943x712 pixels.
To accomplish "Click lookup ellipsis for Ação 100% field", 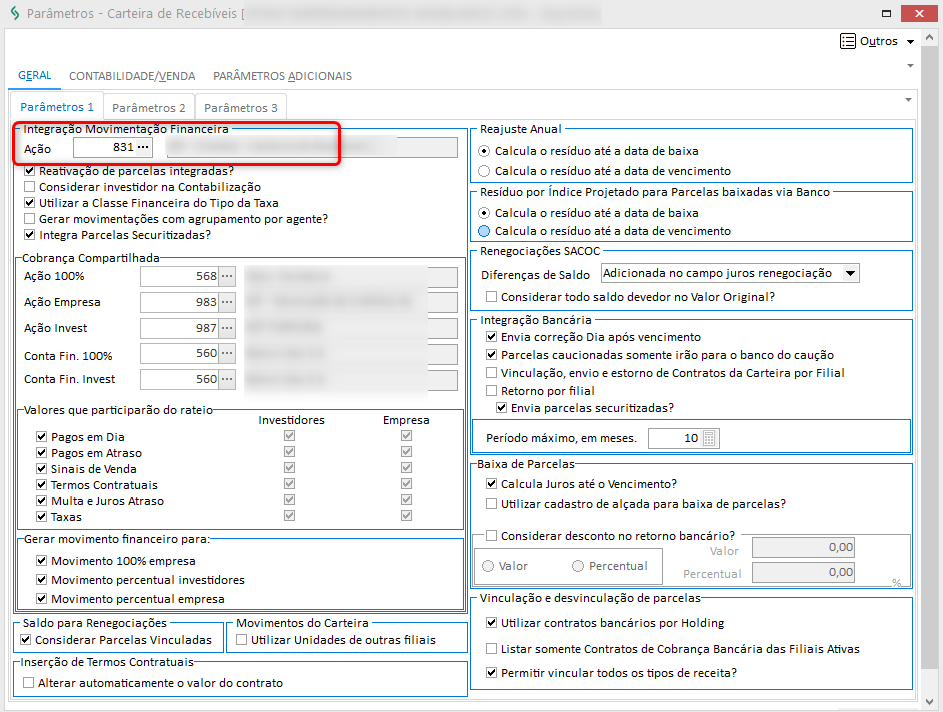I will click(x=227, y=276).
